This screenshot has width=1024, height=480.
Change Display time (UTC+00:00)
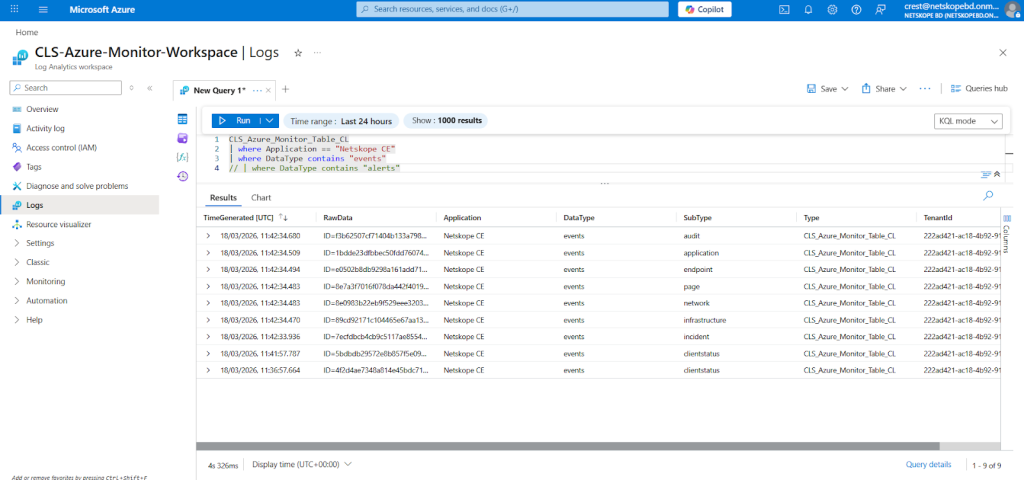point(302,464)
